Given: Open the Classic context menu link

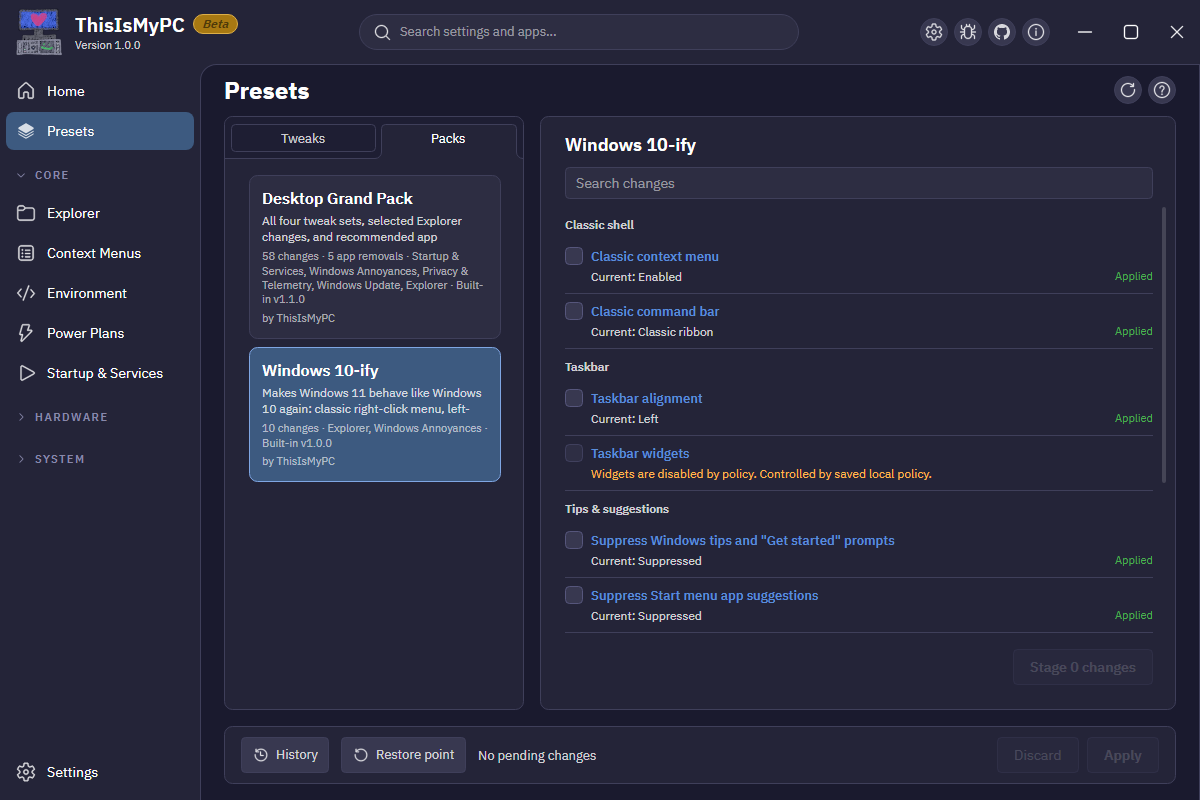Looking at the screenshot, I should tap(655, 256).
